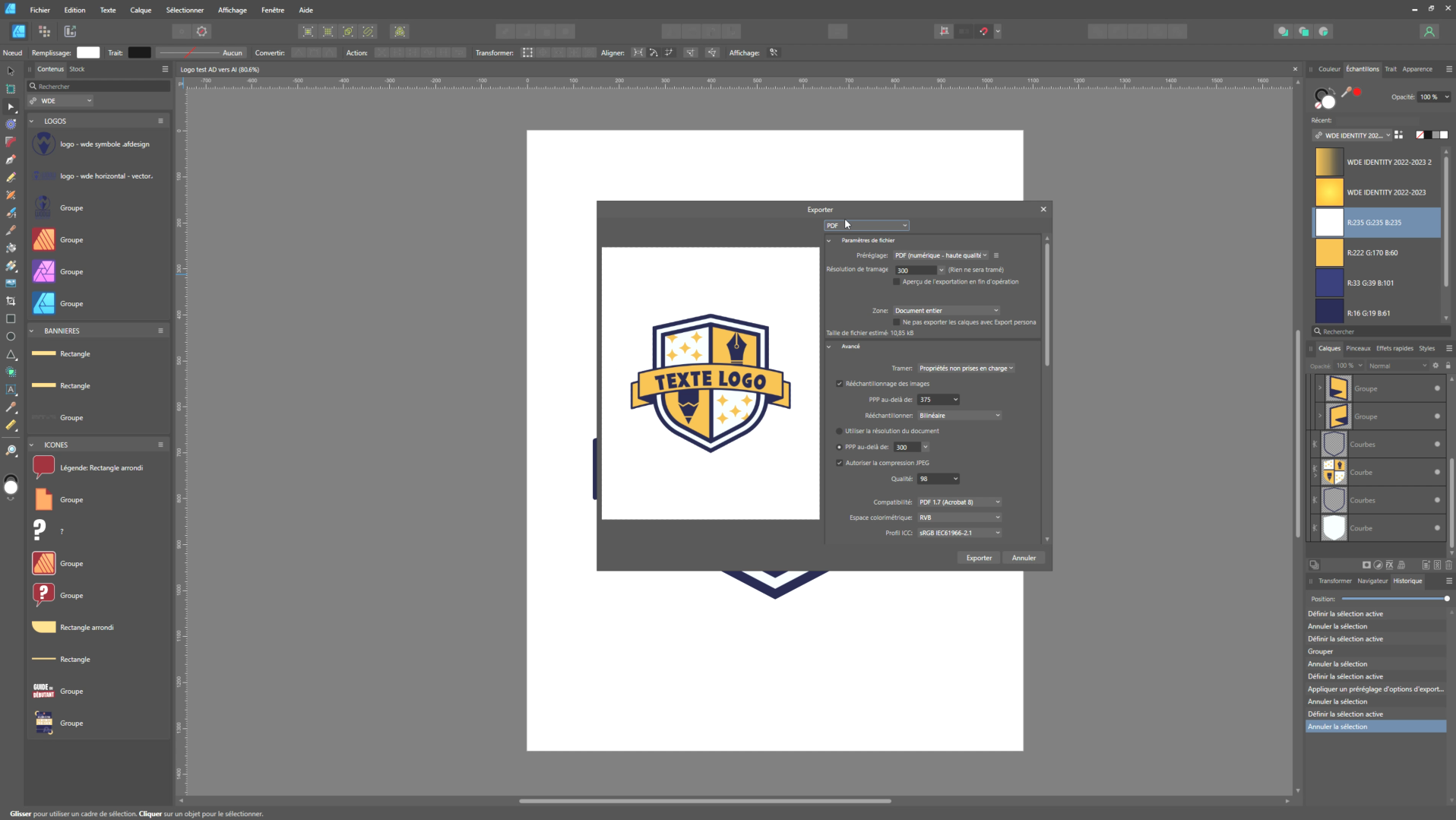Uncheck 'Autoriser la compression JPEG'
The height and width of the screenshot is (820, 1456).
pos(840,463)
